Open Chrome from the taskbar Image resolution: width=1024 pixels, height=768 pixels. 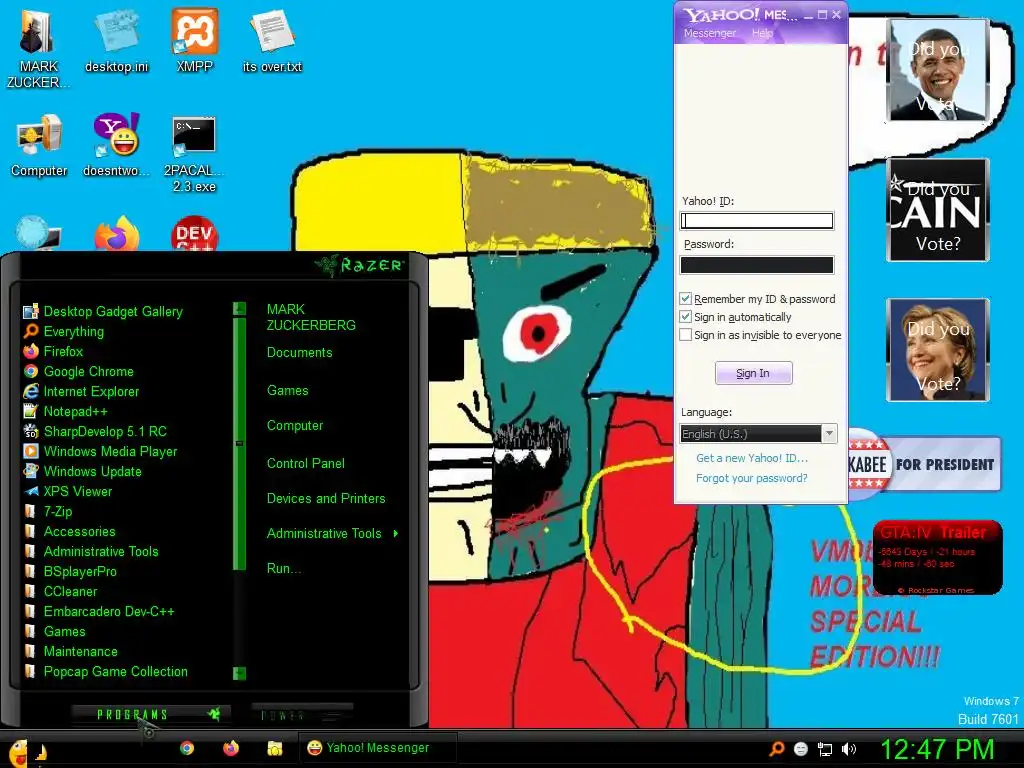[187, 748]
